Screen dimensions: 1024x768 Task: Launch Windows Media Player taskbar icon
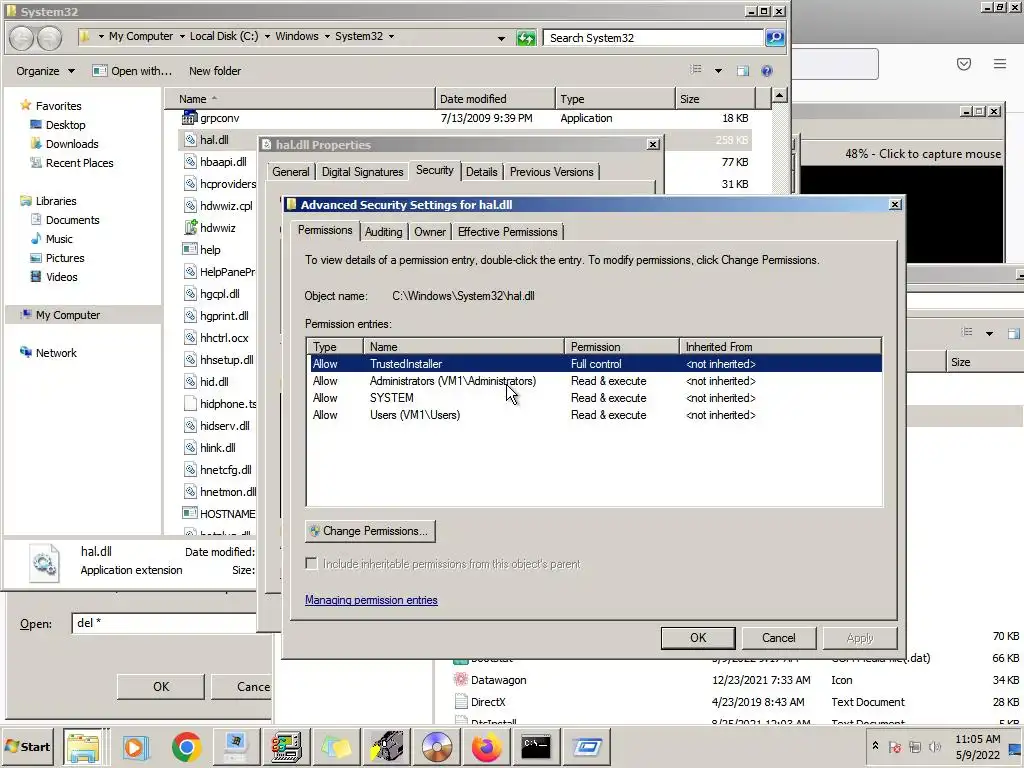pyautogui.click(x=136, y=746)
